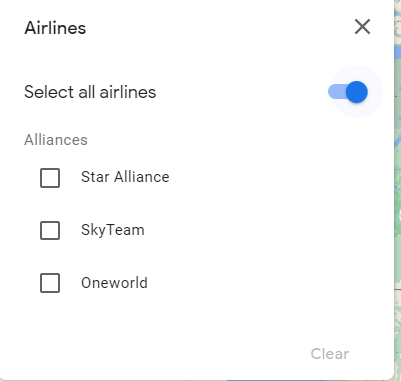Click the Oneworld text label
Viewport: 401px width, 381px height.
[x=114, y=283]
